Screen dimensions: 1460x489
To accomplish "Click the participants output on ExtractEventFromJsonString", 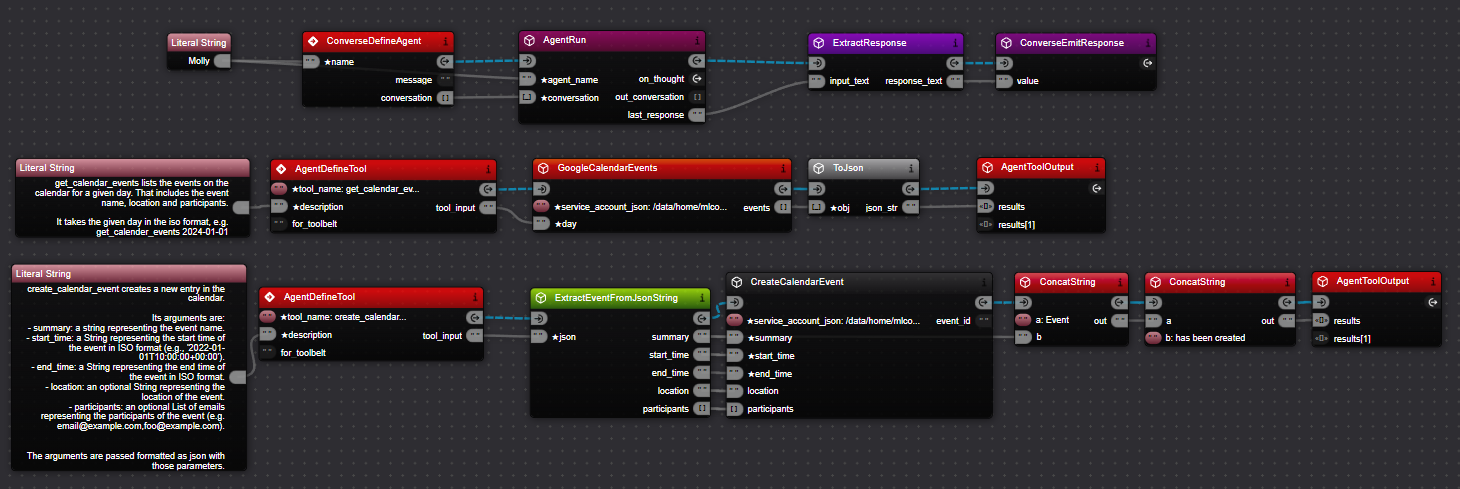I will click(x=702, y=409).
